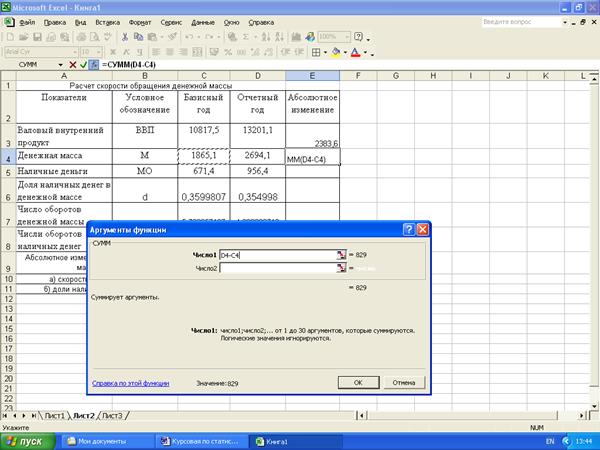Open the function name box dropdown
The image size is (600, 450).
point(59,65)
